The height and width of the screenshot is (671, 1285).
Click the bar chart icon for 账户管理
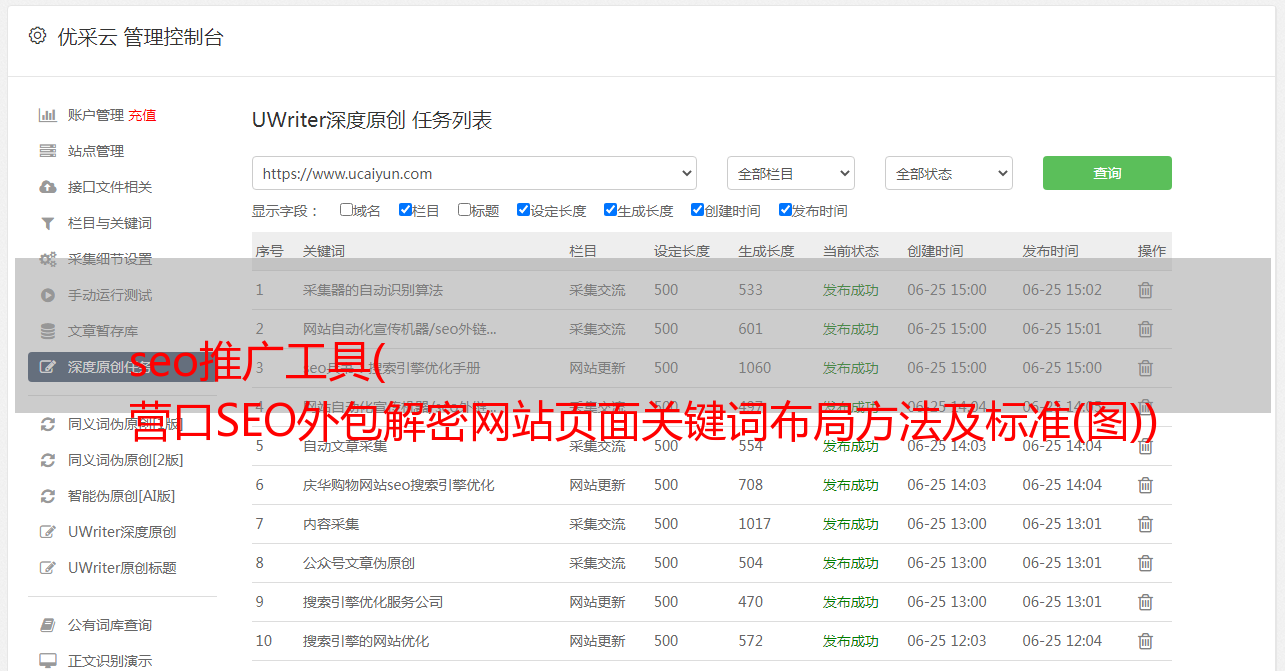(47, 115)
